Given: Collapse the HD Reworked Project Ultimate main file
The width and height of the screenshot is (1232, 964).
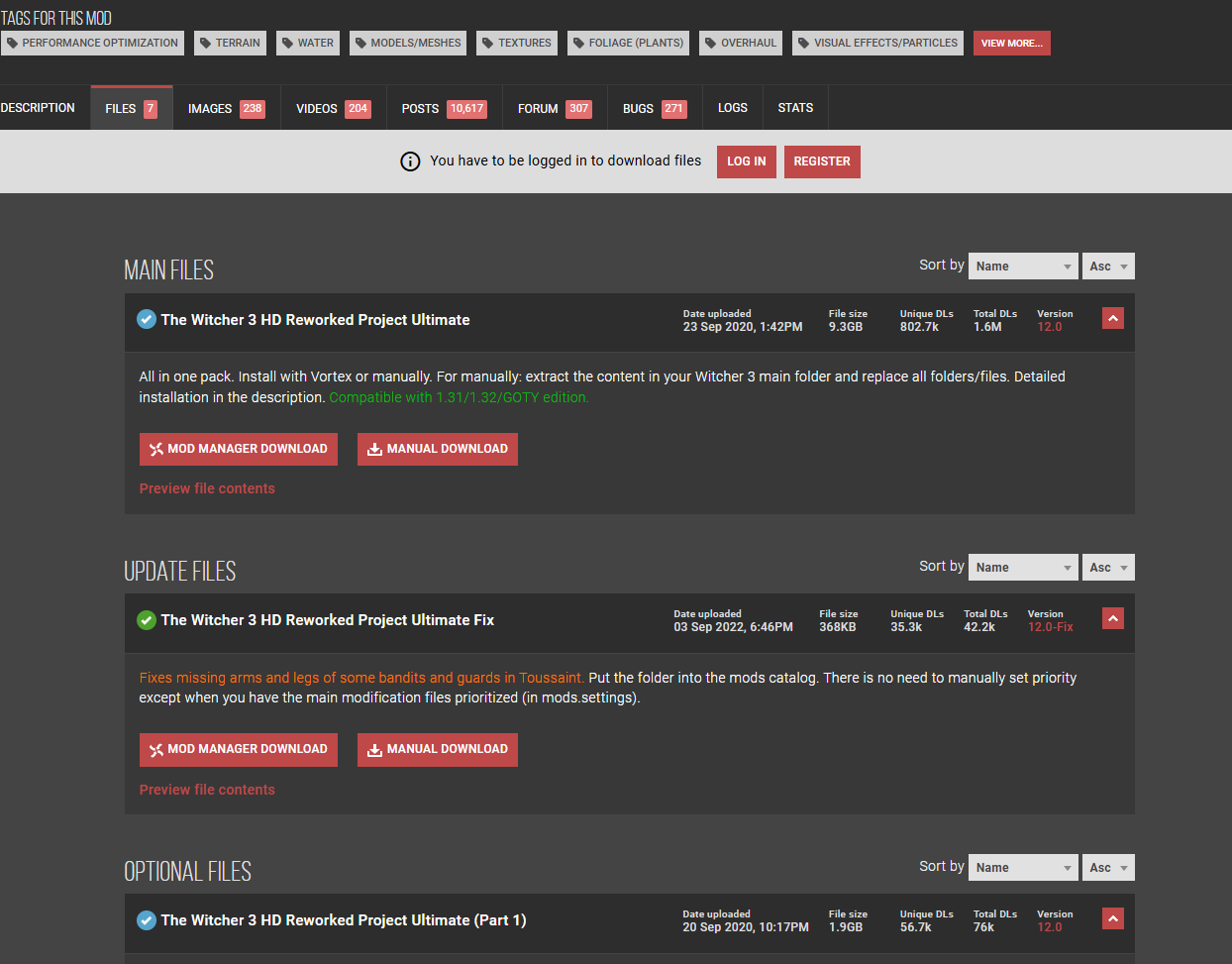Looking at the screenshot, I should [1113, 318].
